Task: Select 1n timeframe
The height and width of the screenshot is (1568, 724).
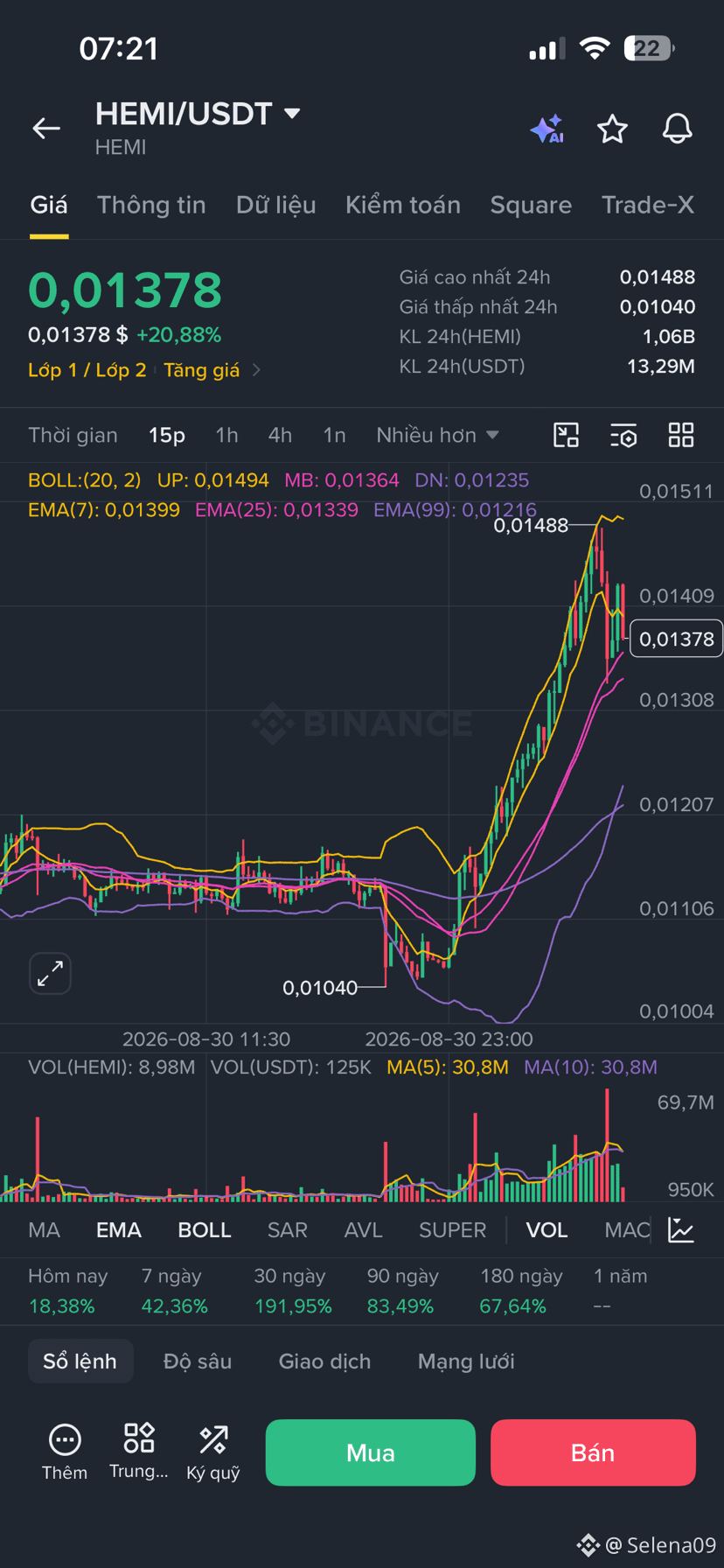Action: [x=334, y=435]
